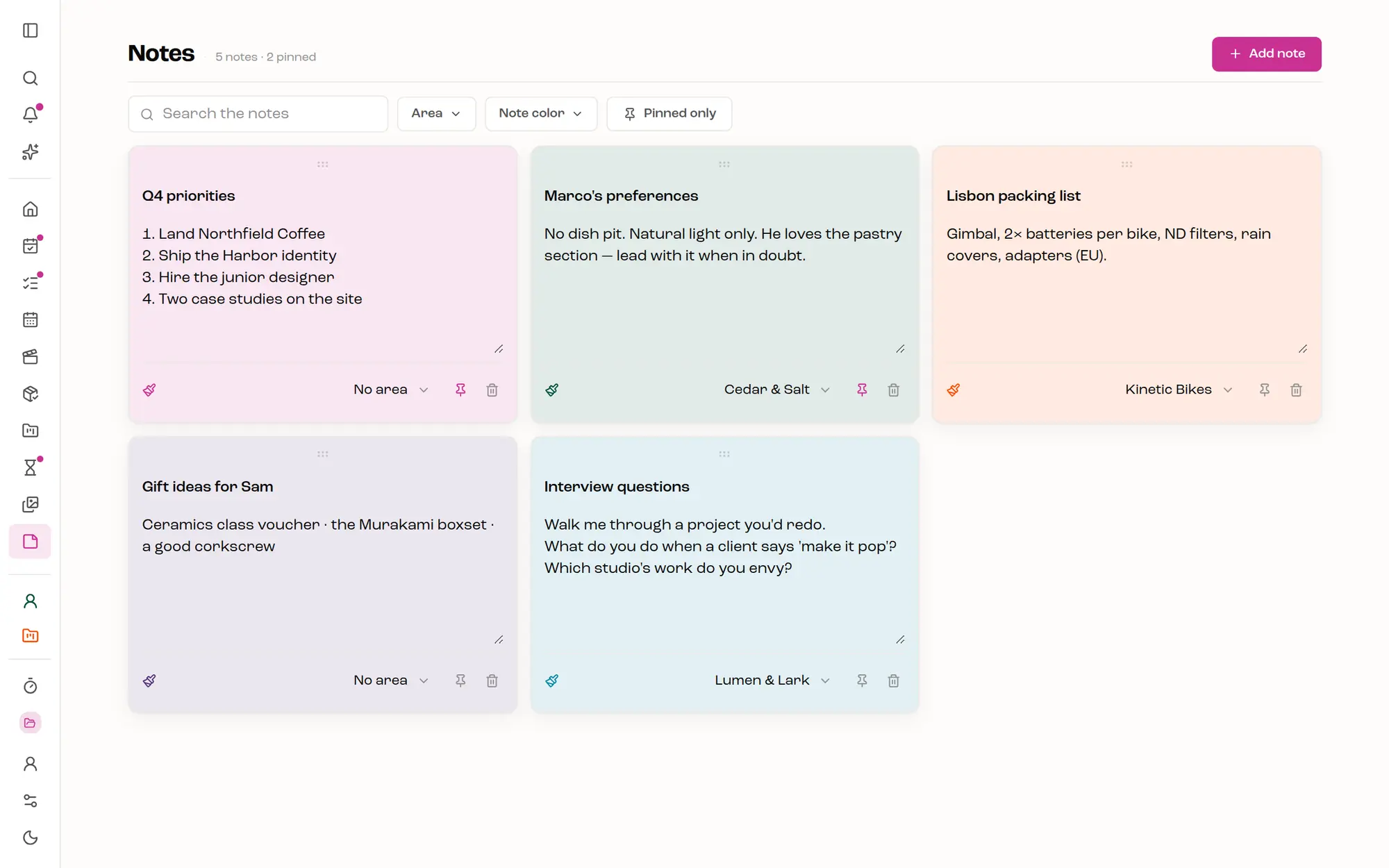1389x868 pixels.
Task: Open the sparkles assistant icon
Action: [30, 152]
